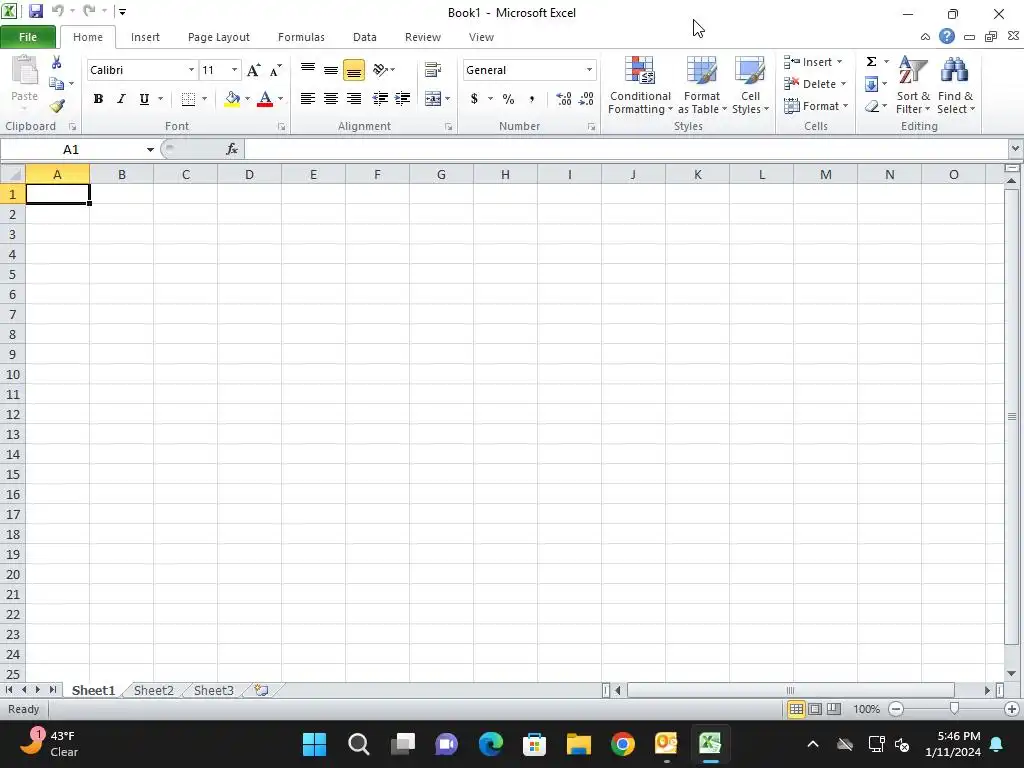Select column D header
The width and height of the screenshot is (1024, 768).
tap(249, 174)
